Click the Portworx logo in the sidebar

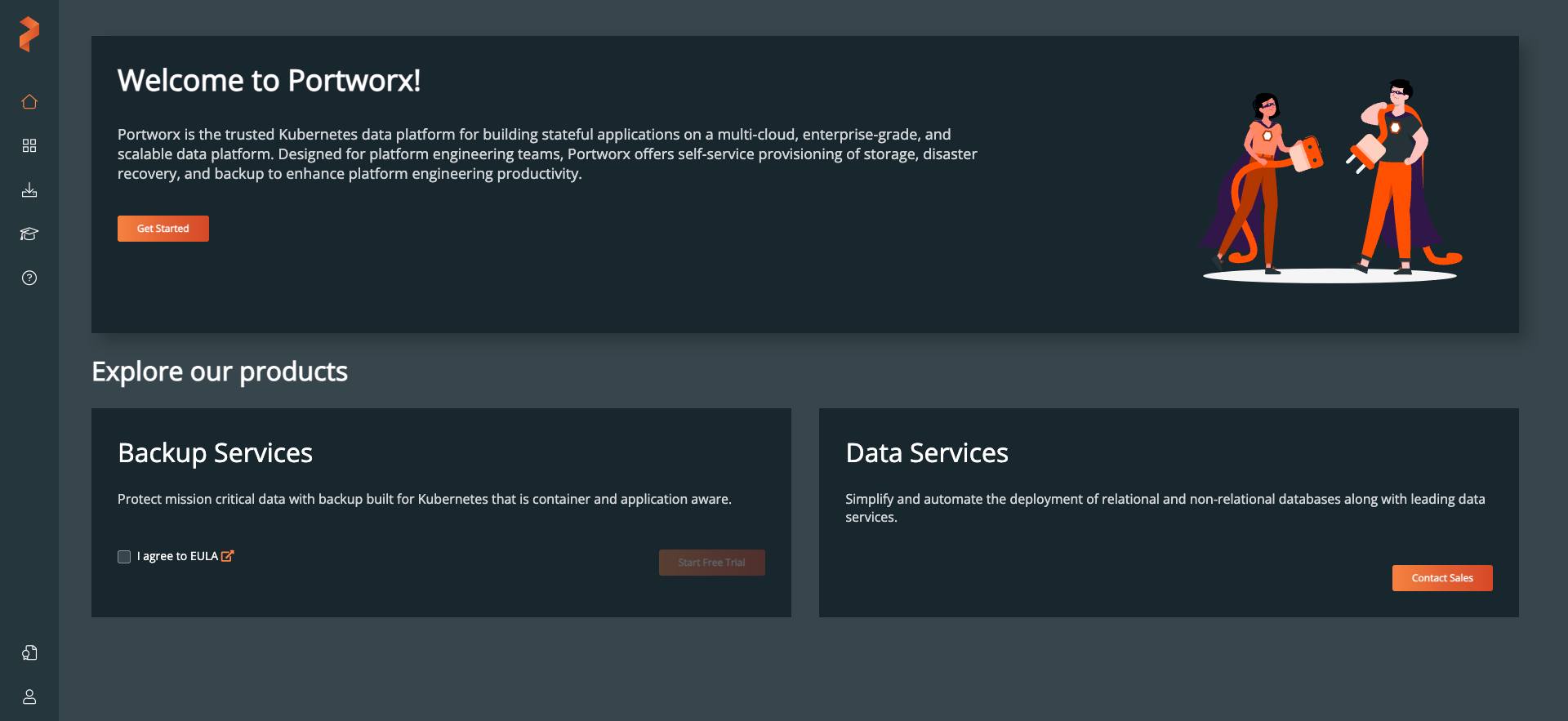pos(29,34)
